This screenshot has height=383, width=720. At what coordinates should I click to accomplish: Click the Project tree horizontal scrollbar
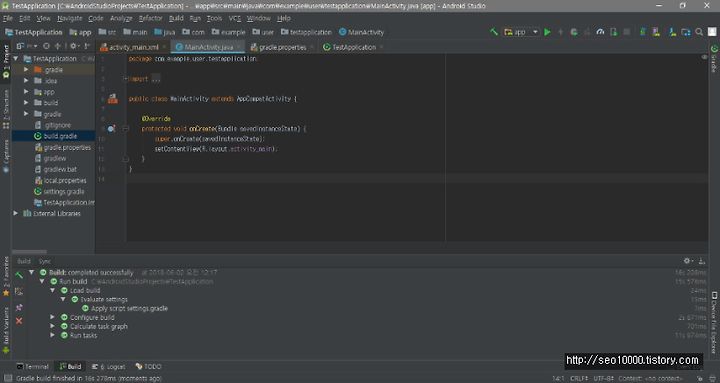[29, 251]
